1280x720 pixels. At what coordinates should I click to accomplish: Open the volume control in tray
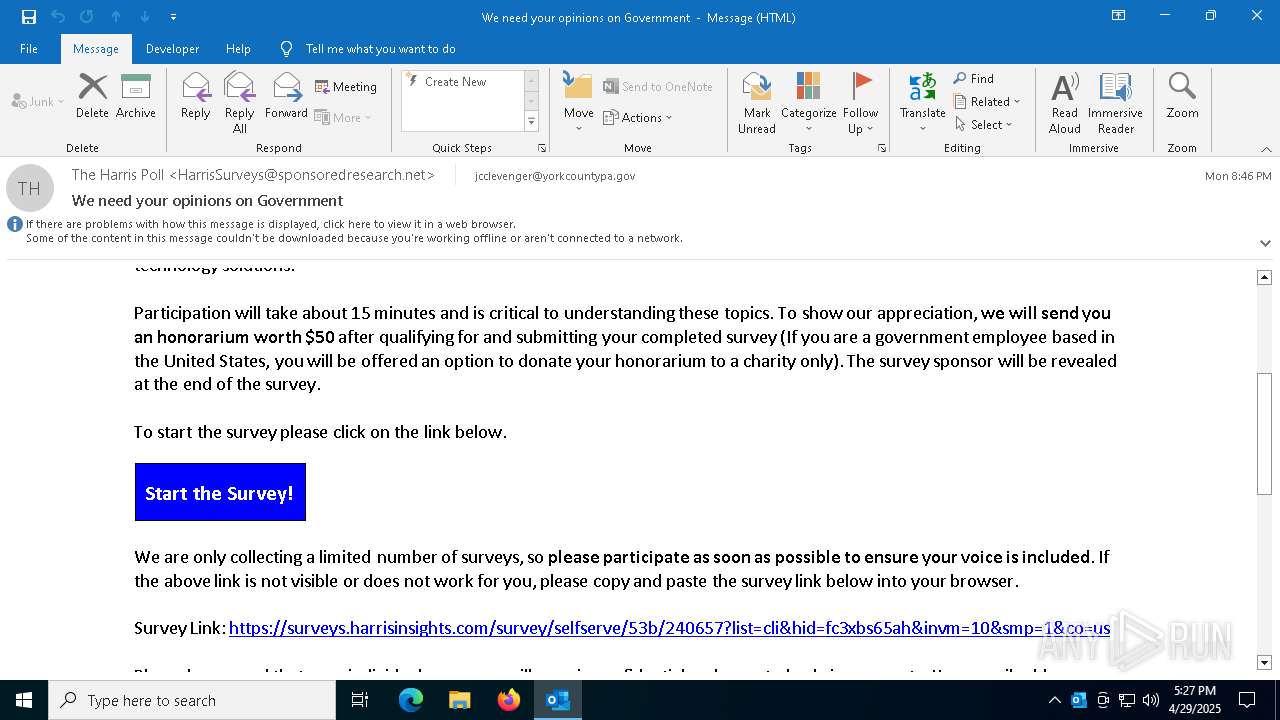coord(1151,700)
